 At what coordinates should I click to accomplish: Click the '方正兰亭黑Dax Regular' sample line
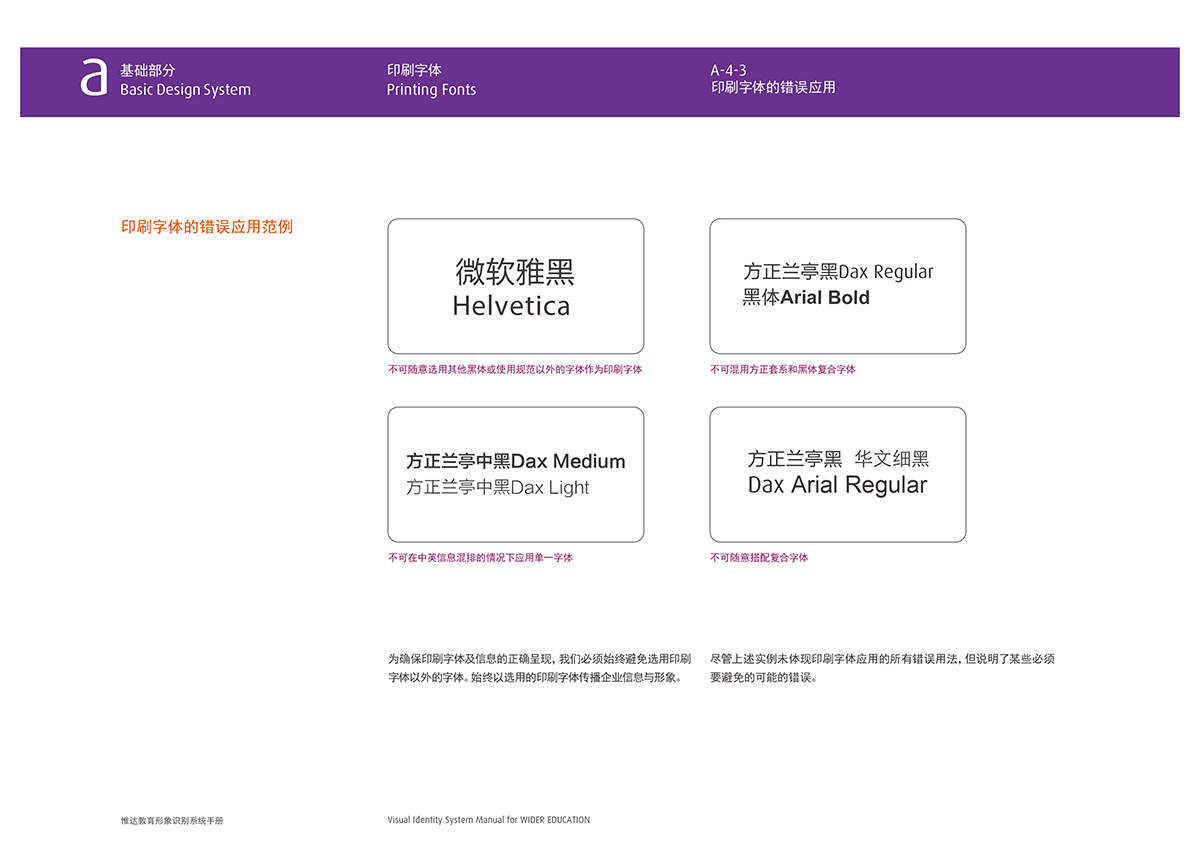pyautogui.click(x=838, y=272)
